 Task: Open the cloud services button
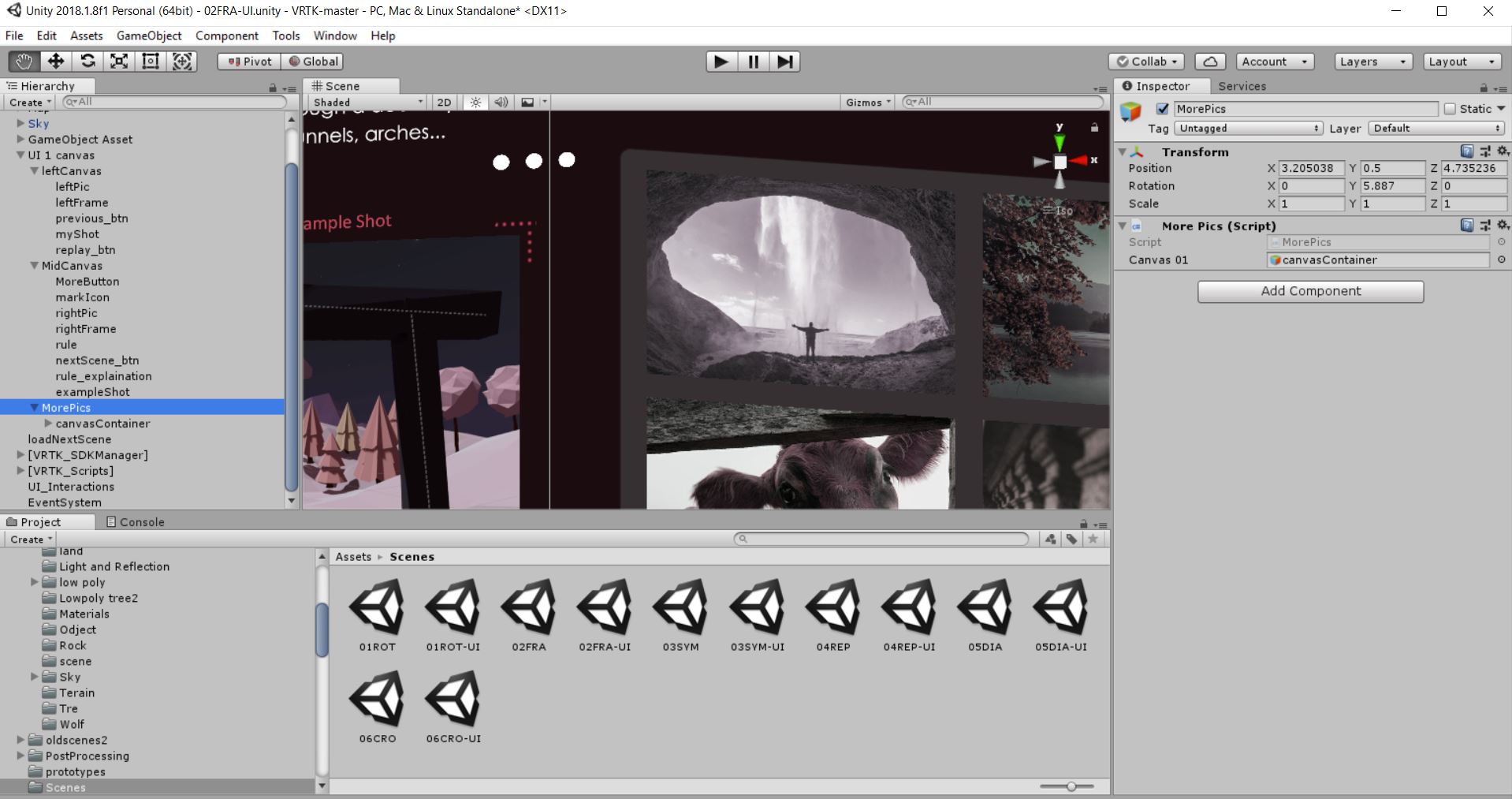[1210, 62]
